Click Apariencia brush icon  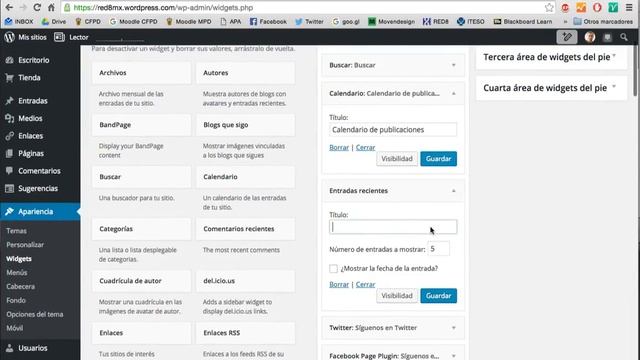pos(9,211)
